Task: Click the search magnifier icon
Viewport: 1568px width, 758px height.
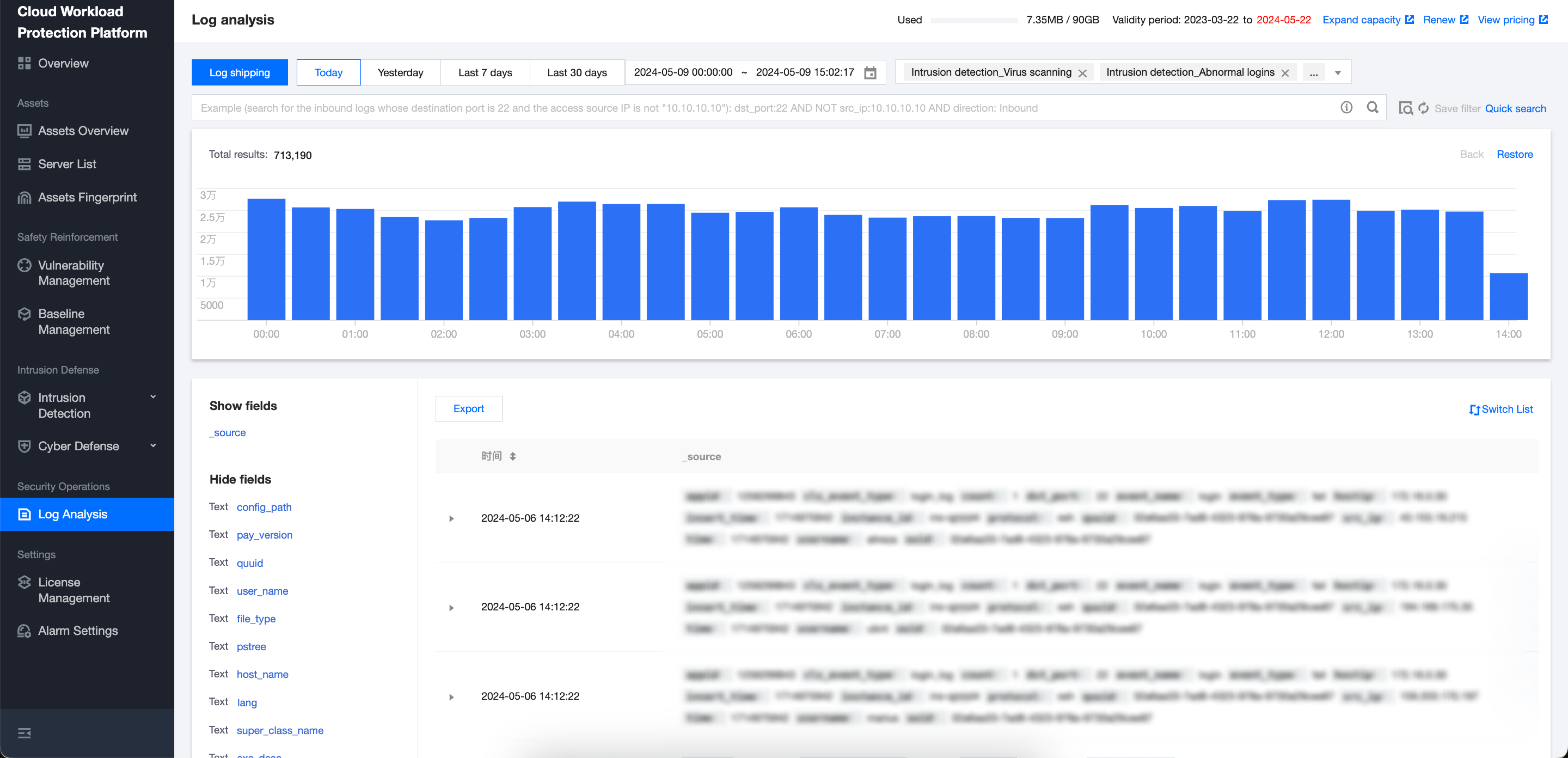Action: pos(1372,108)
